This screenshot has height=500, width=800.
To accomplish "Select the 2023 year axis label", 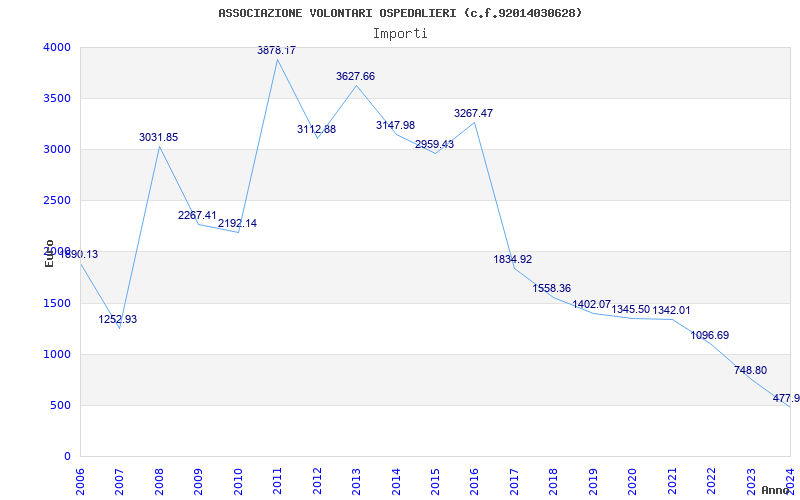I will (751, 480).
